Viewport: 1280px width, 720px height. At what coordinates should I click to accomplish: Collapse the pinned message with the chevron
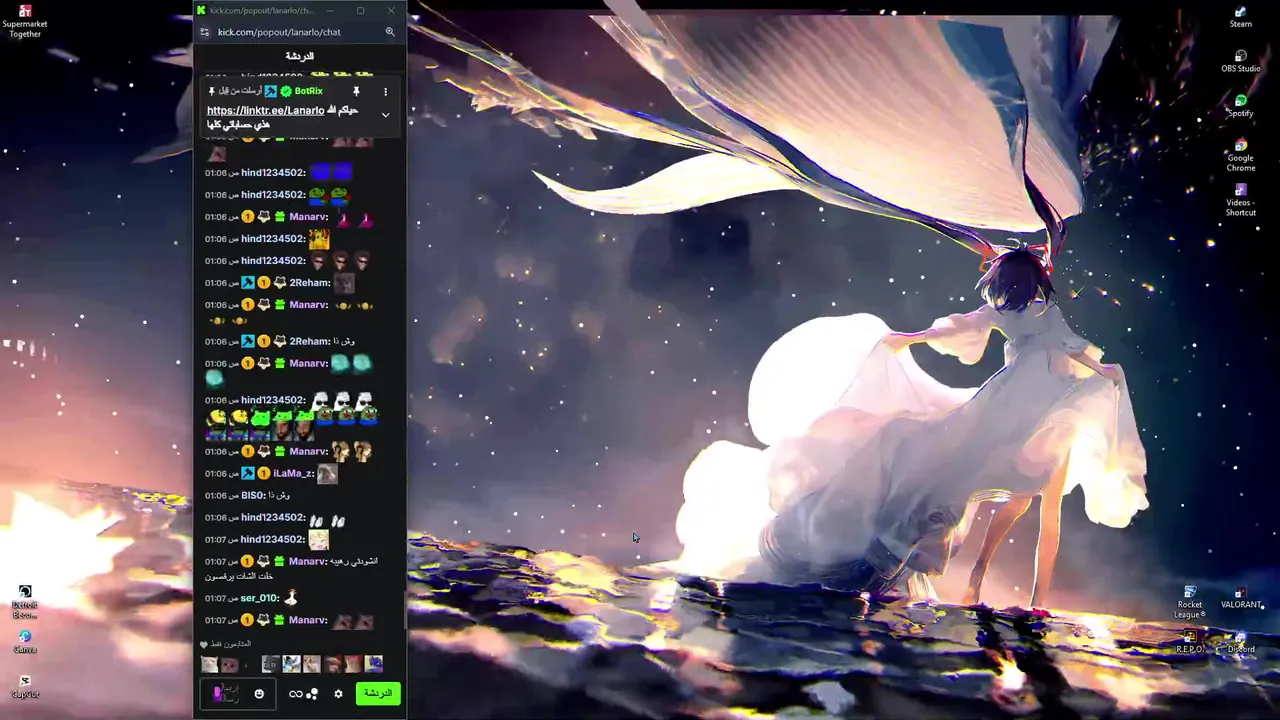point(385,115)
